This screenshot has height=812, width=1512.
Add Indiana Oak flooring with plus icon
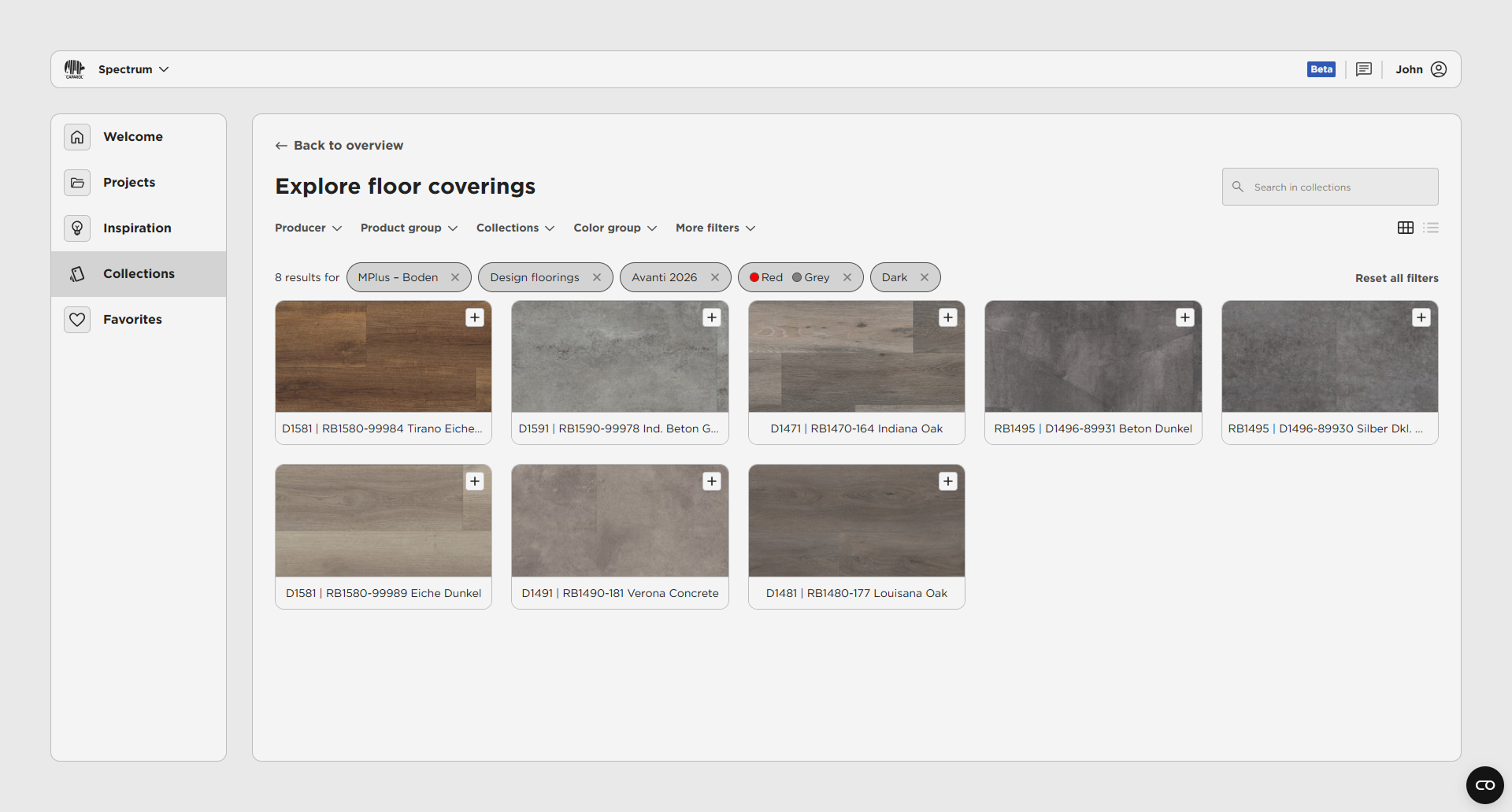[948, 317]
